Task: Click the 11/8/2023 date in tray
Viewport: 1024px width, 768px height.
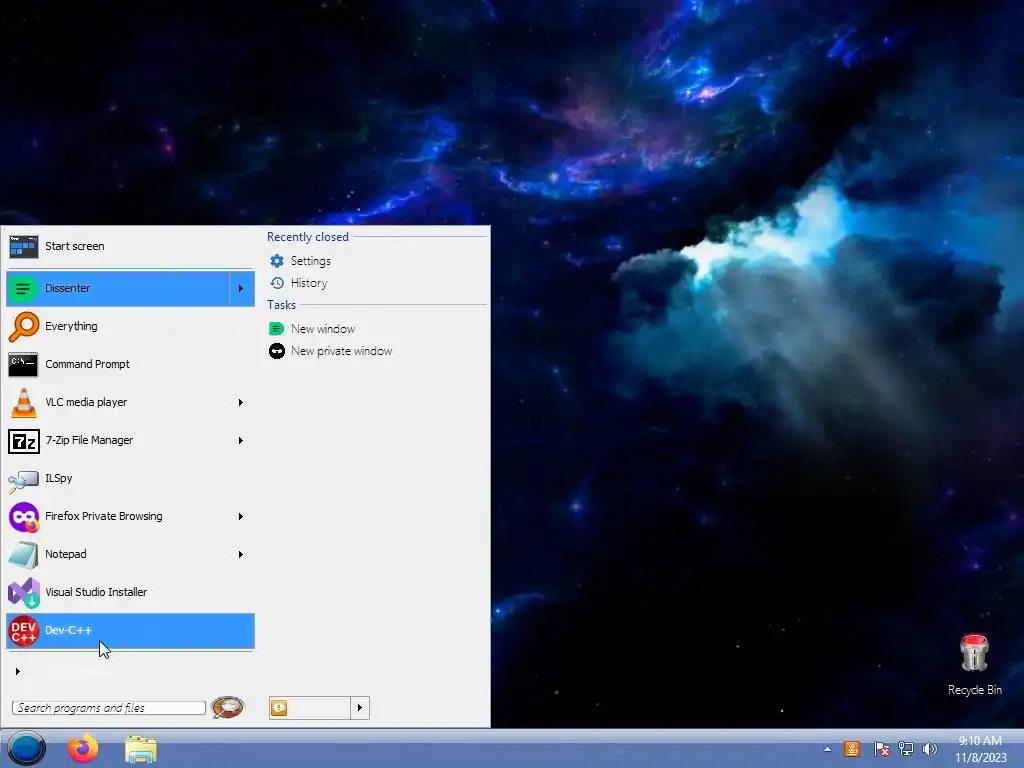Action: click(980, 758)
